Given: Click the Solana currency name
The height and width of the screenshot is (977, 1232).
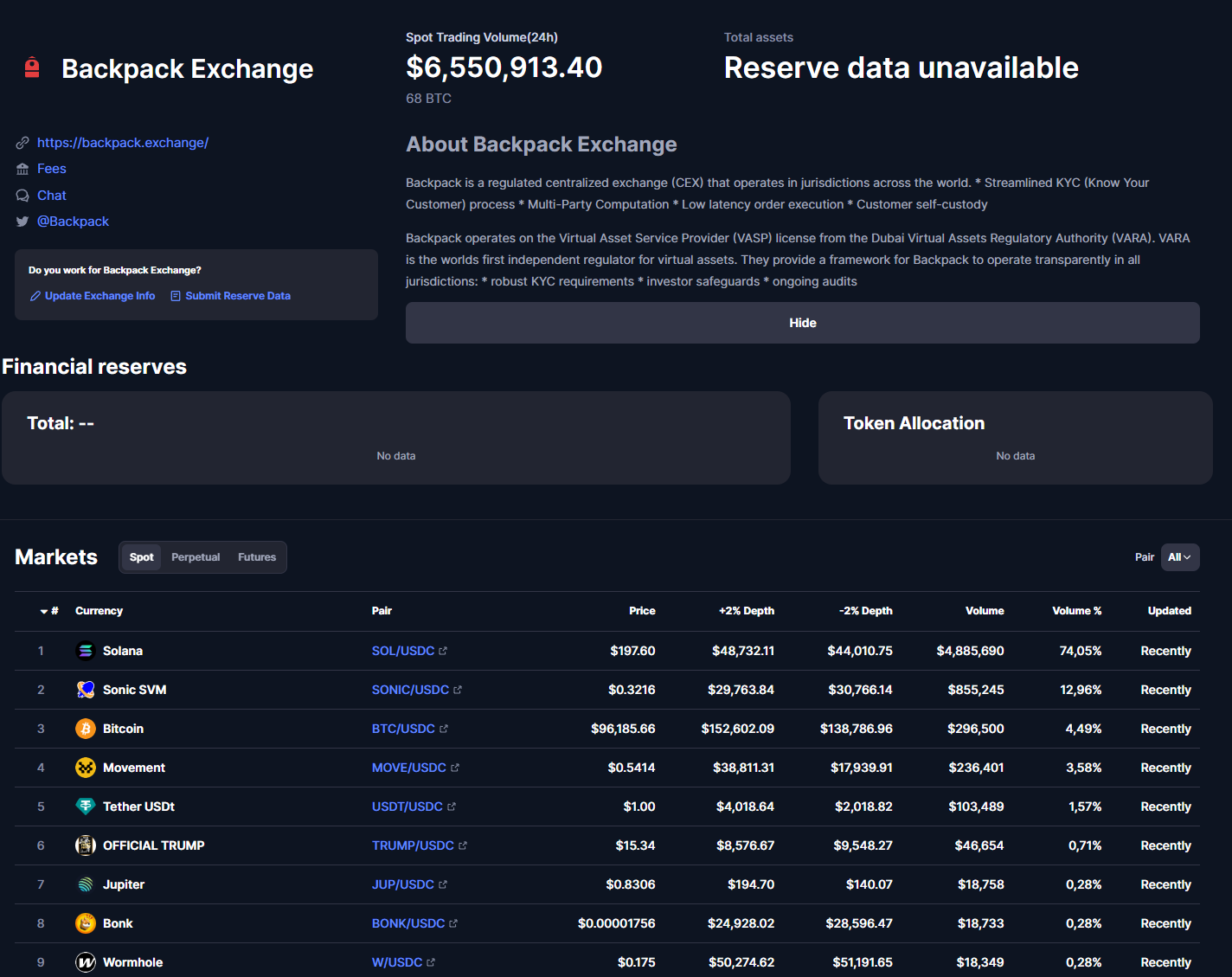Looking at the screenshot, I should click(123, 651).
